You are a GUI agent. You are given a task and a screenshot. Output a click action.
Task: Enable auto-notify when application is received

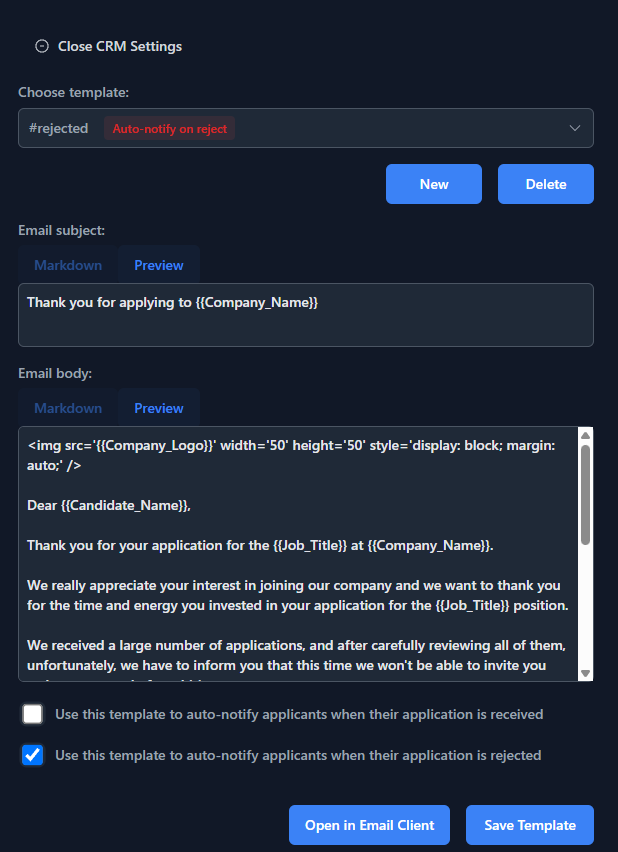[33, 714]
